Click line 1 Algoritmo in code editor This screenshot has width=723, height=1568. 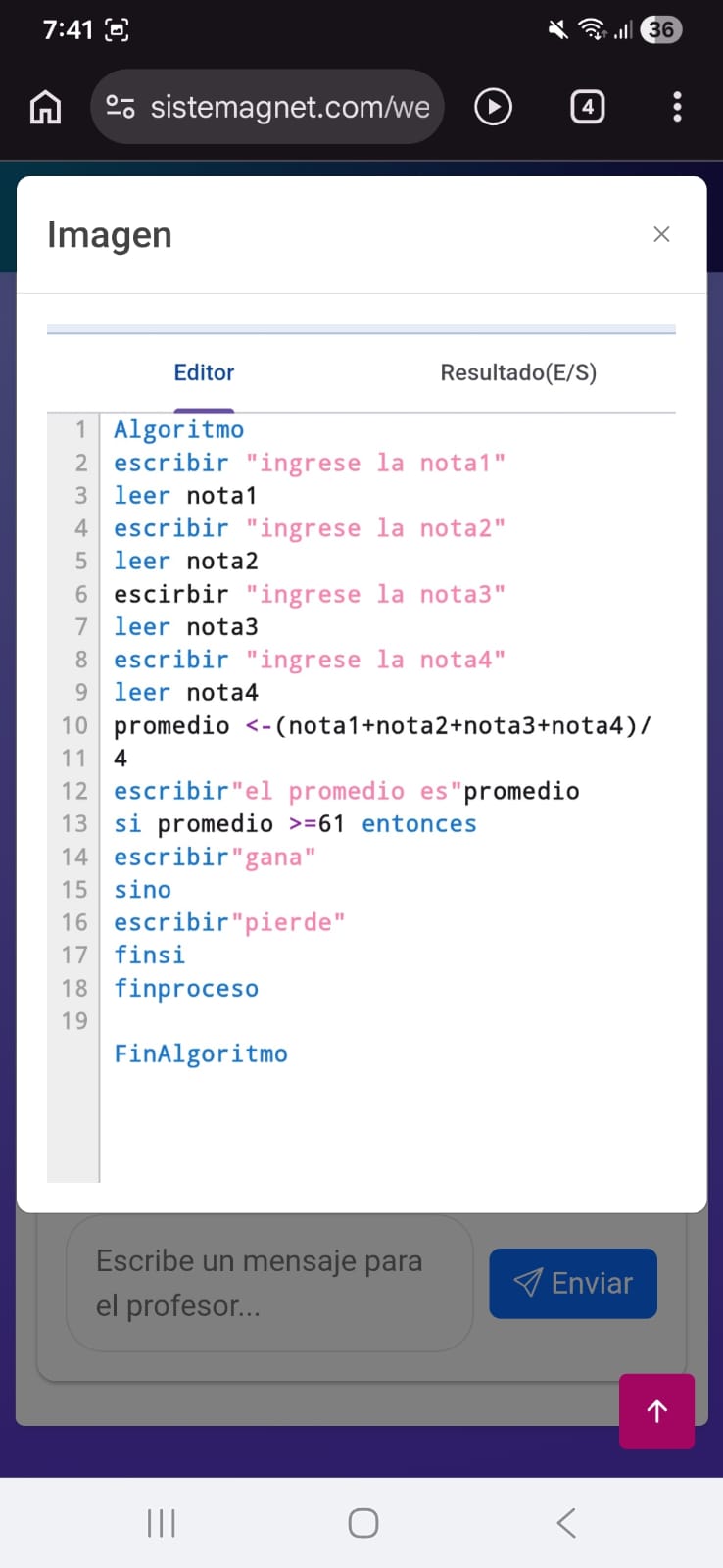click(x=179, y=430)
